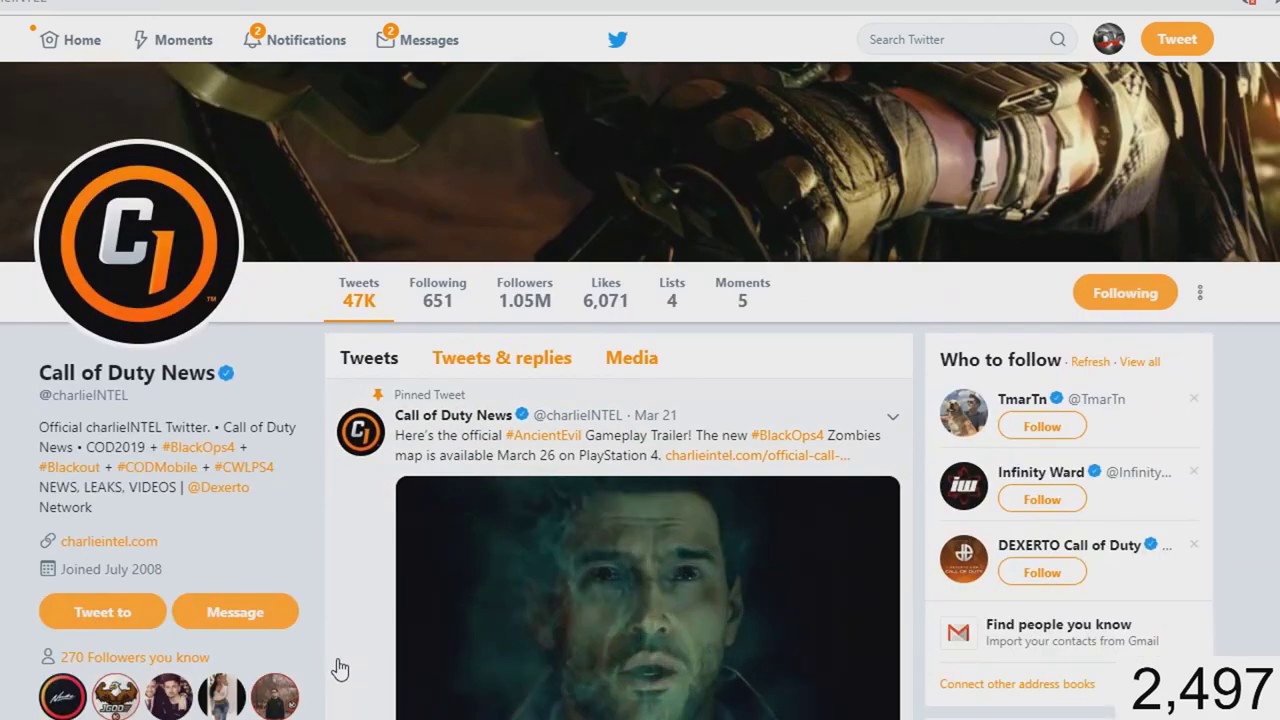Click the calendar icon beside Joined July 2008
This screenshot has height=720, width=1280.
click(x=47, y=569)
